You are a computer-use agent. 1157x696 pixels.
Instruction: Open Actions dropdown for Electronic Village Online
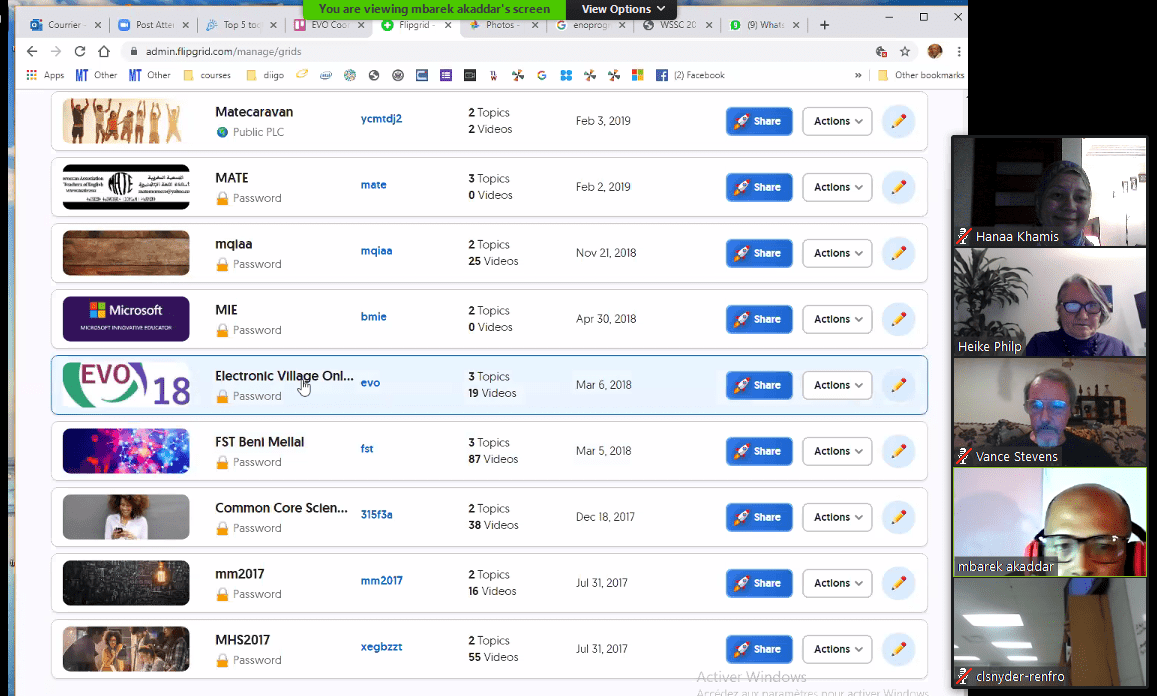click(837, 385)
